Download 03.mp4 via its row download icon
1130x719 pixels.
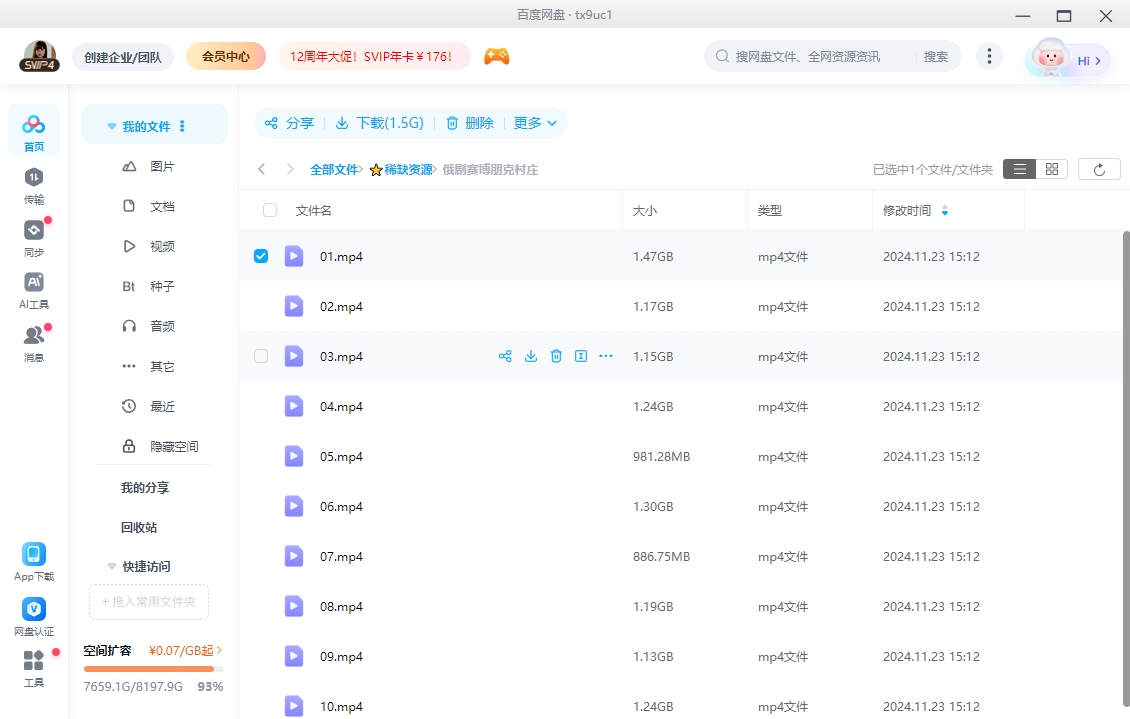pos(530,356)
